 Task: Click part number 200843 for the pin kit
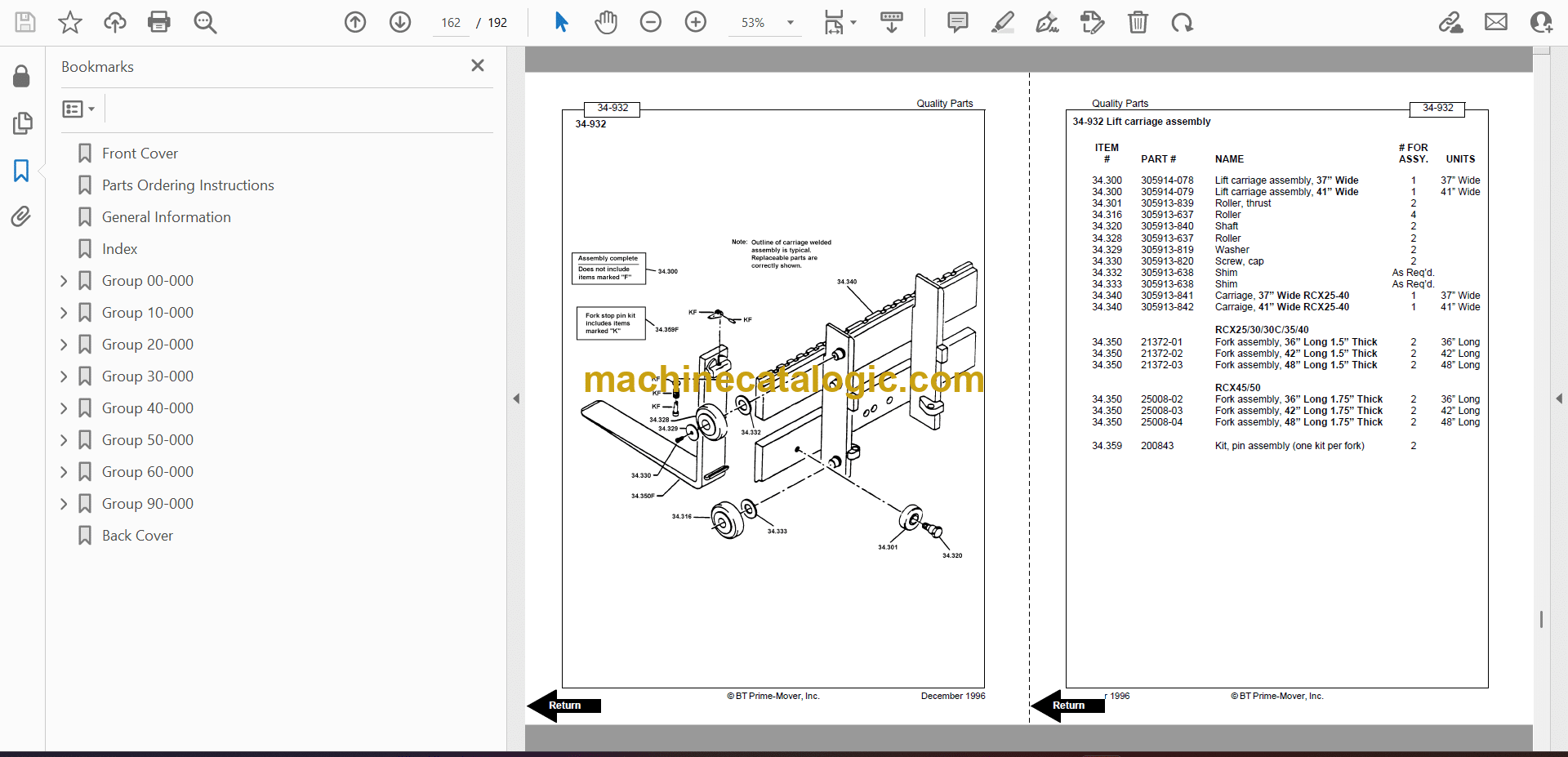(x=1157, y=446)
